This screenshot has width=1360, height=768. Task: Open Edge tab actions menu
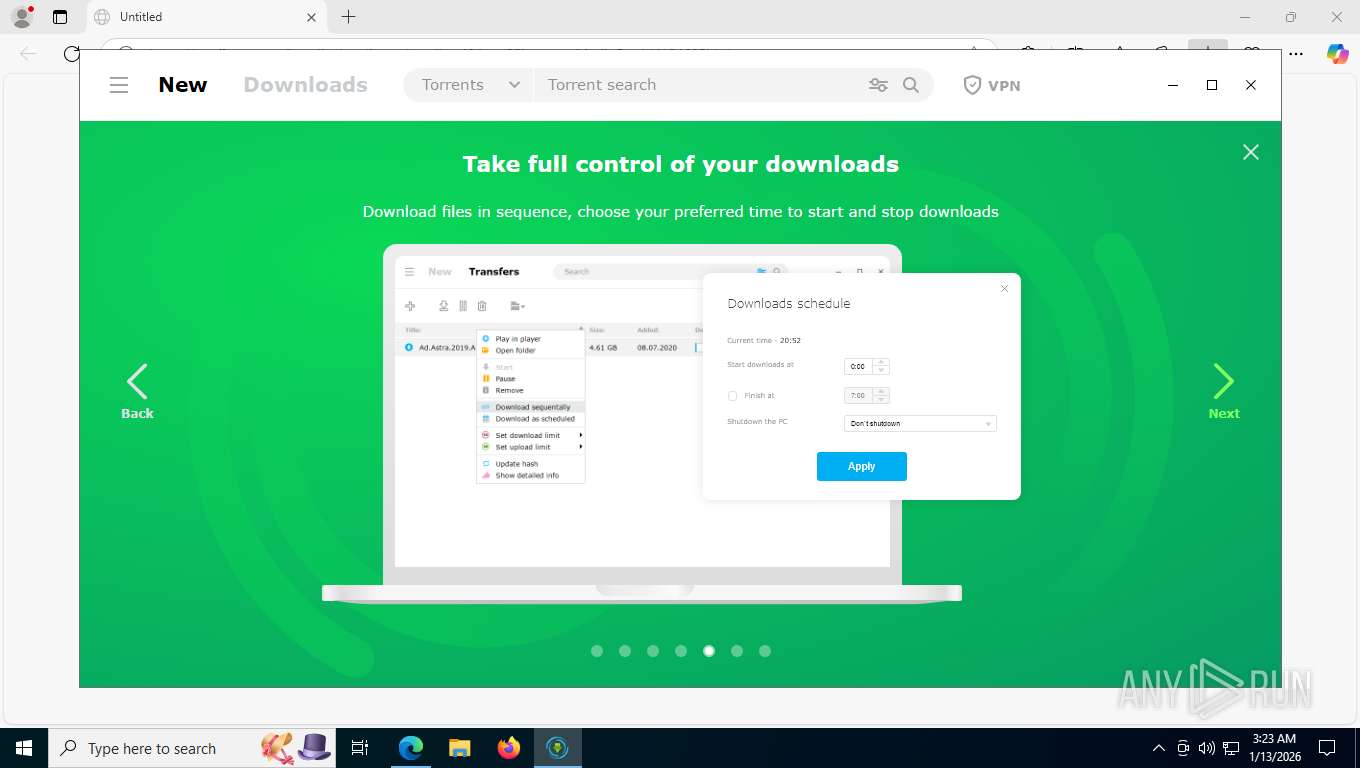click(x=60, y=17)
